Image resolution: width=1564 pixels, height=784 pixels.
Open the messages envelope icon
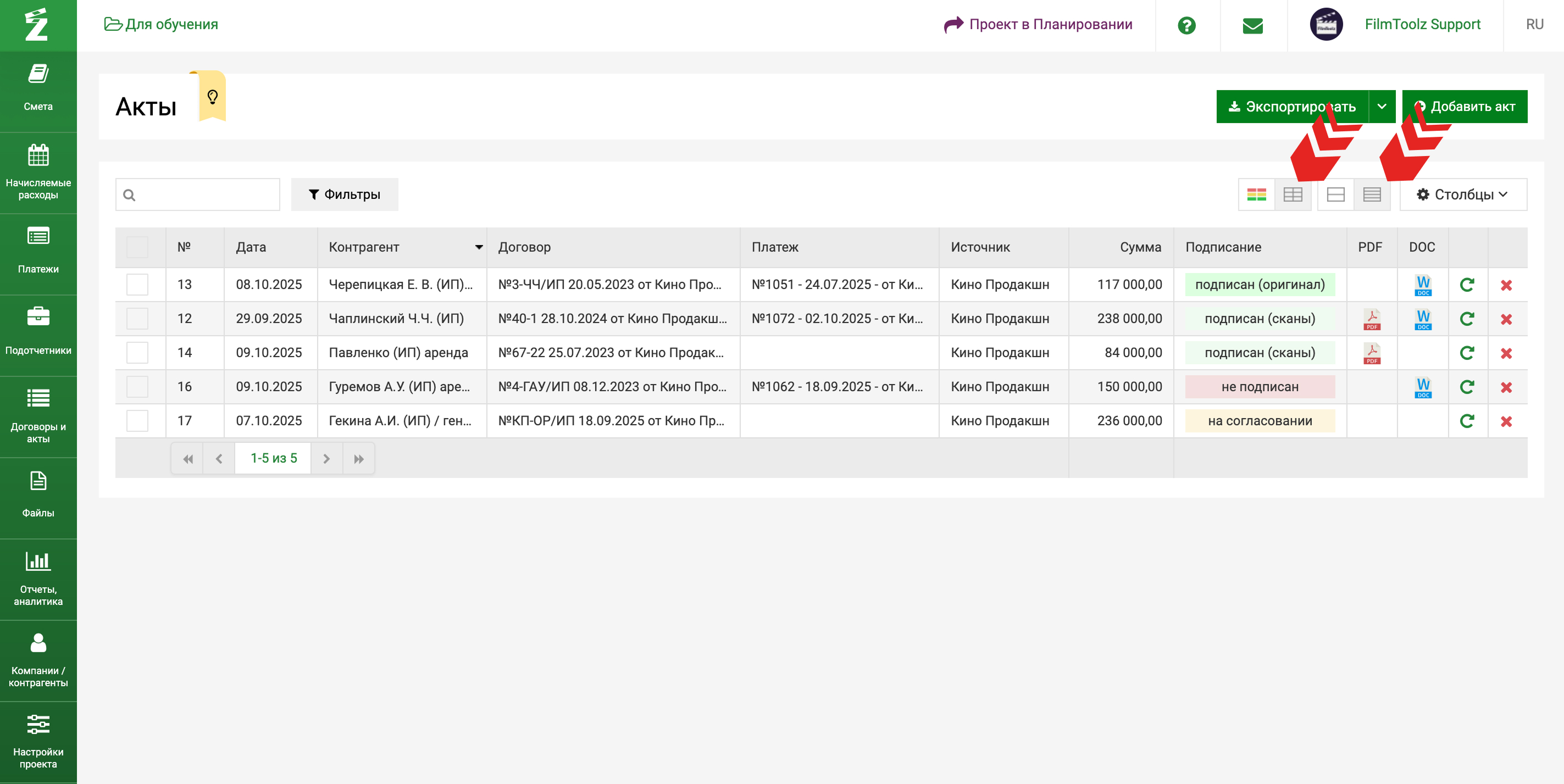(1252, 25)
